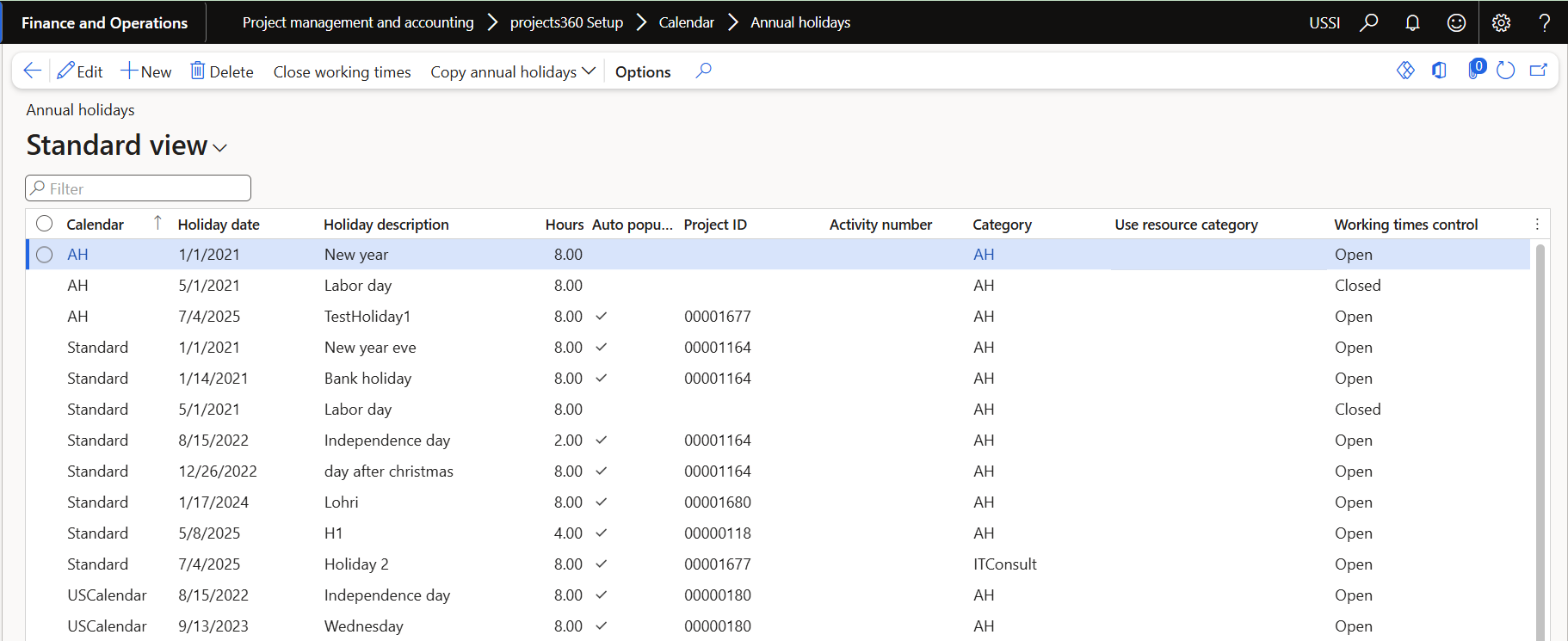Open grid column options menu
This screenshot has height=641, width=1568.
click(x=1537, y=225)
